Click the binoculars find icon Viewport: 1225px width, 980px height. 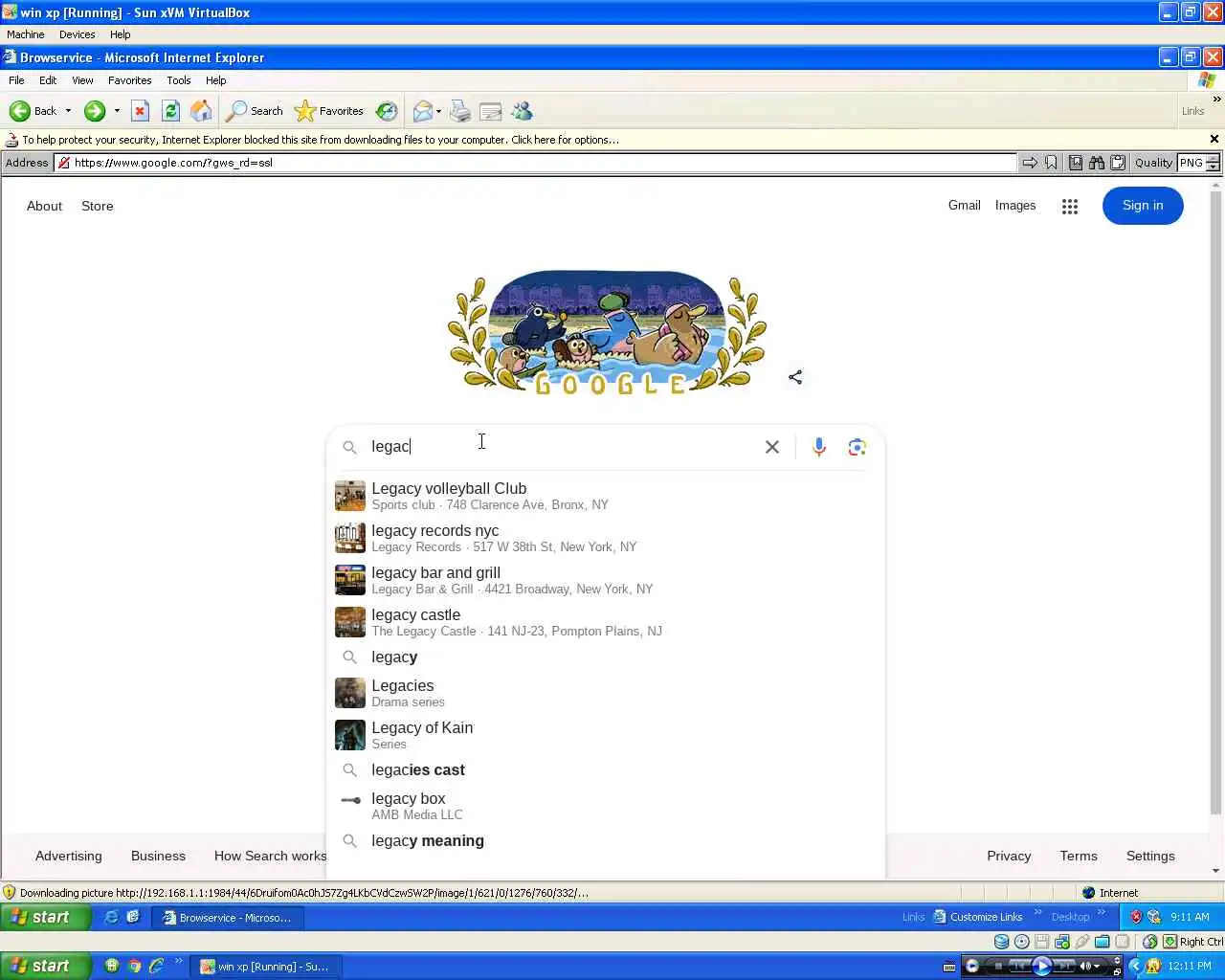click(1097, 163)
